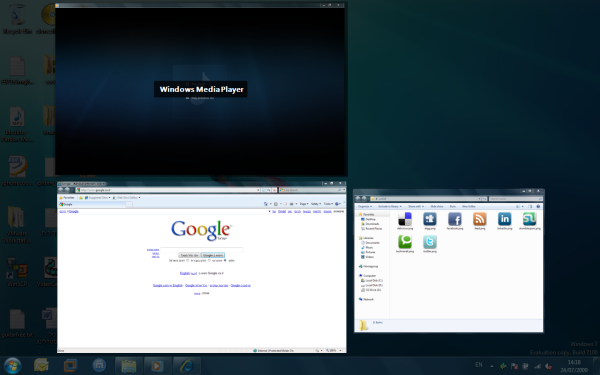Select the delicious.png file icon
Image resolution: width=600 pixels, height=375 pixels.
click(x=404, y=220)
